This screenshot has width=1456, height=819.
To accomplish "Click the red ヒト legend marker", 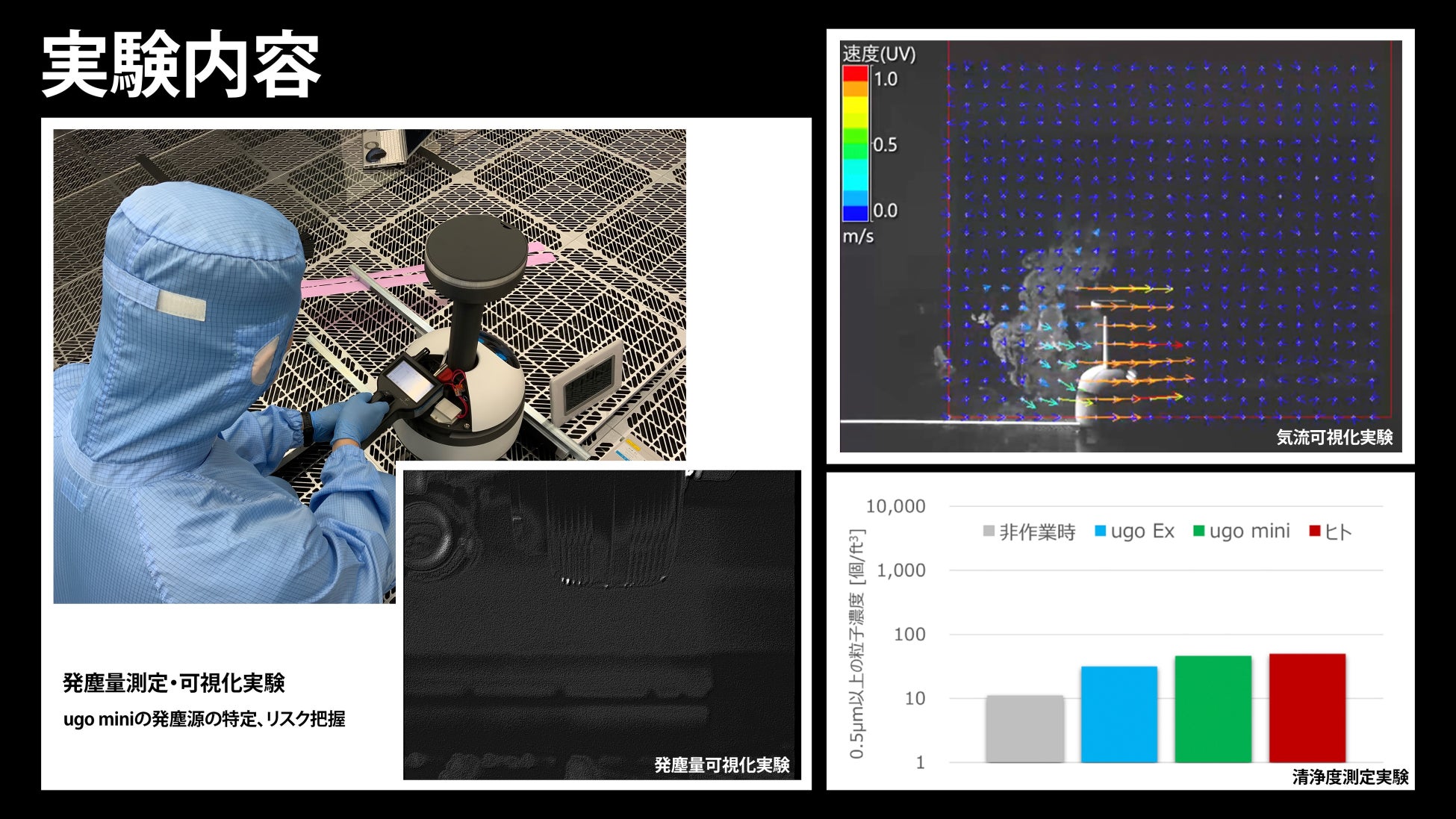I will point(1315,532).
